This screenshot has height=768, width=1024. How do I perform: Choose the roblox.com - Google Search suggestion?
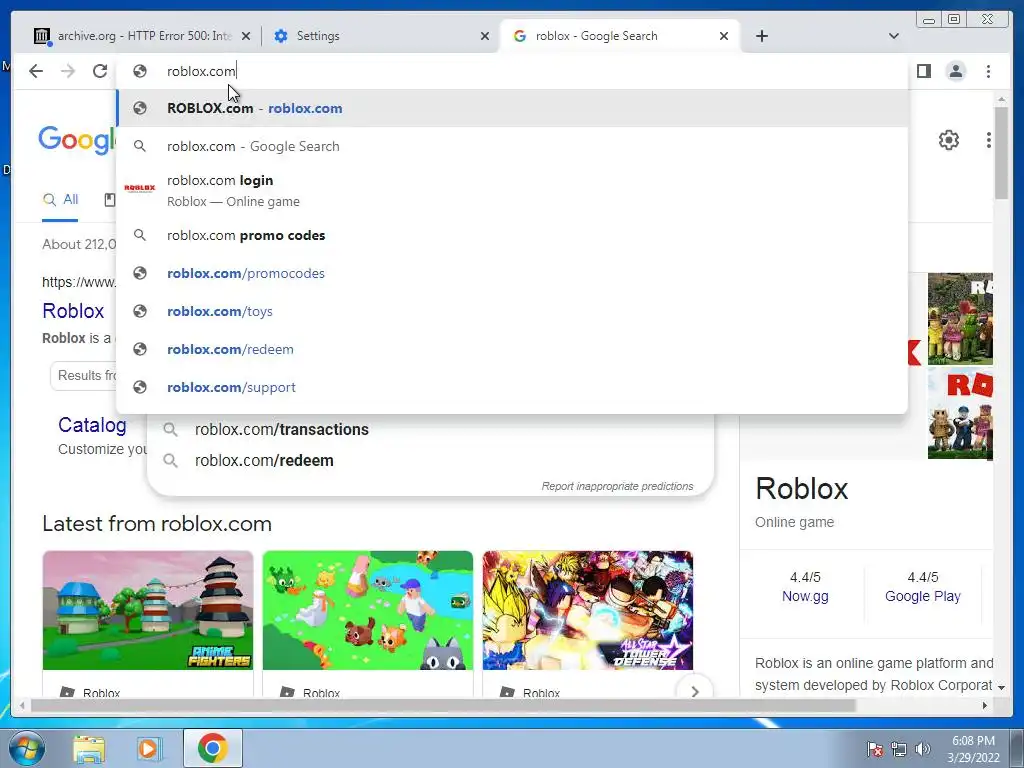[513, 146]
